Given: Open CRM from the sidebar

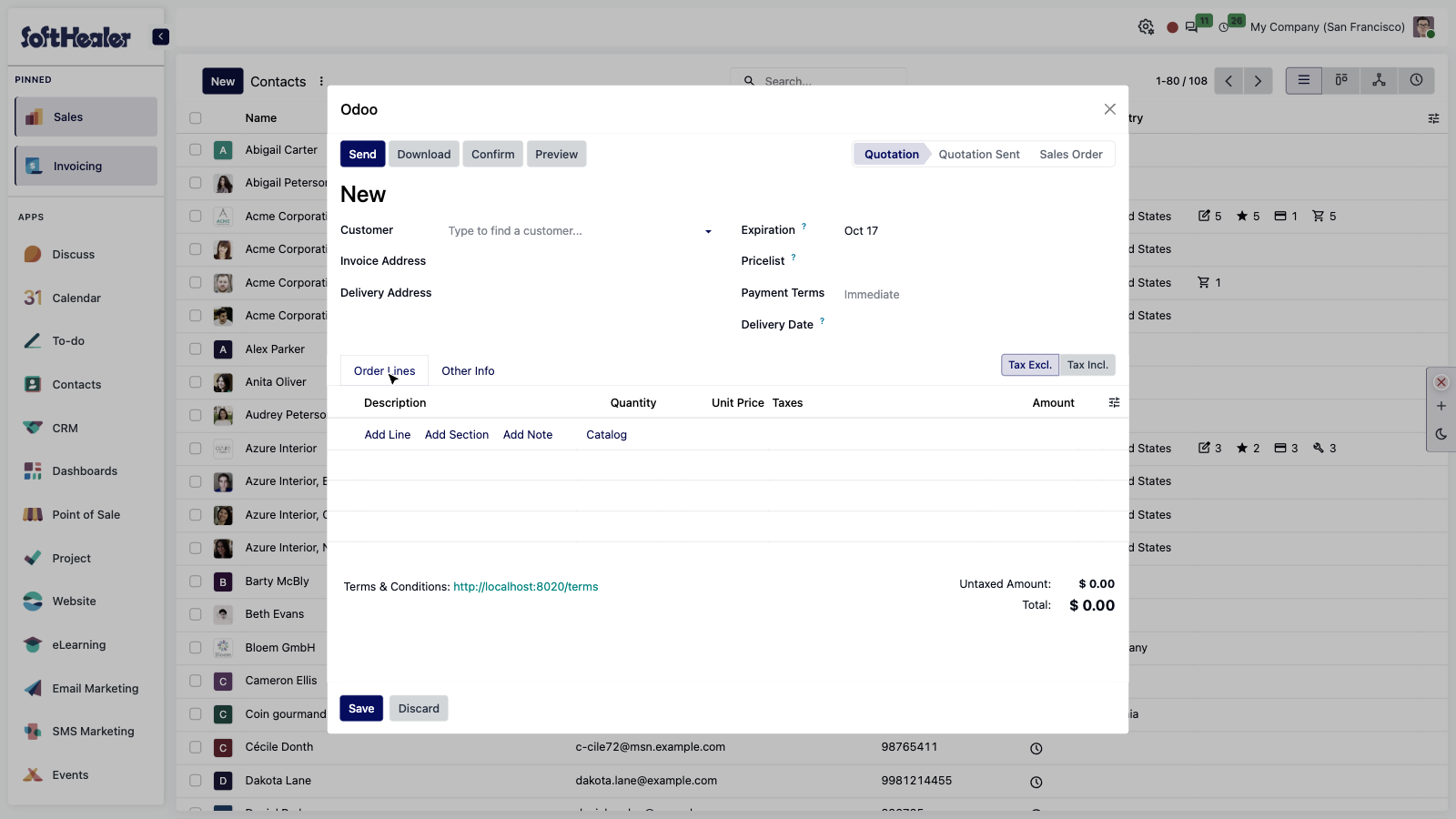Looking at the screenshot, I should pos(65,429).
